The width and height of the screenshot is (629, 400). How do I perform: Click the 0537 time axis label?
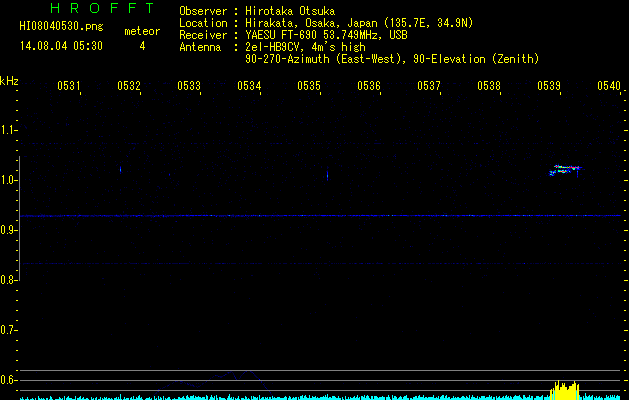coord(429,85)
